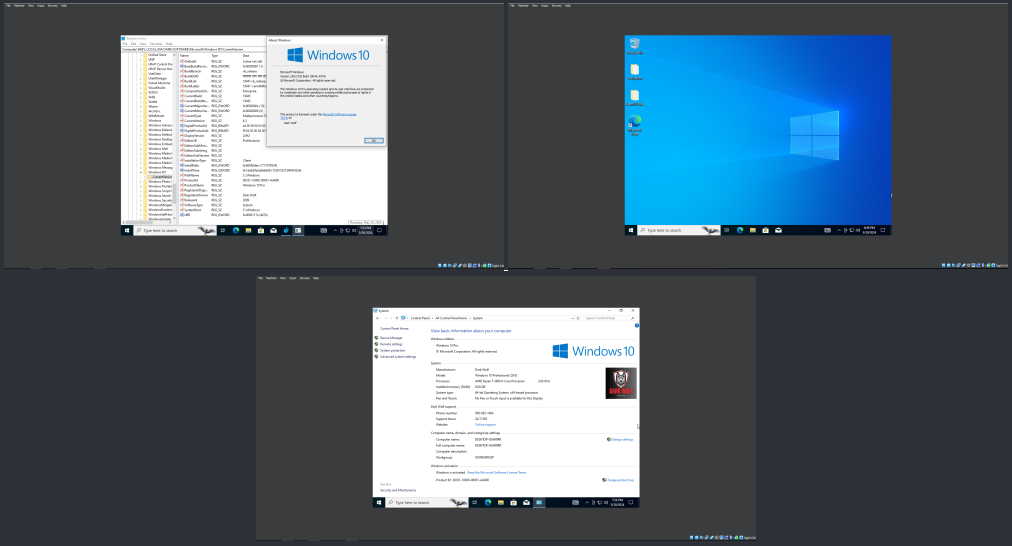This screenshot has width=1012, height=546.
Task: Open Microsoft Software License Terms link in About Windows
Action: coord(339,114)
